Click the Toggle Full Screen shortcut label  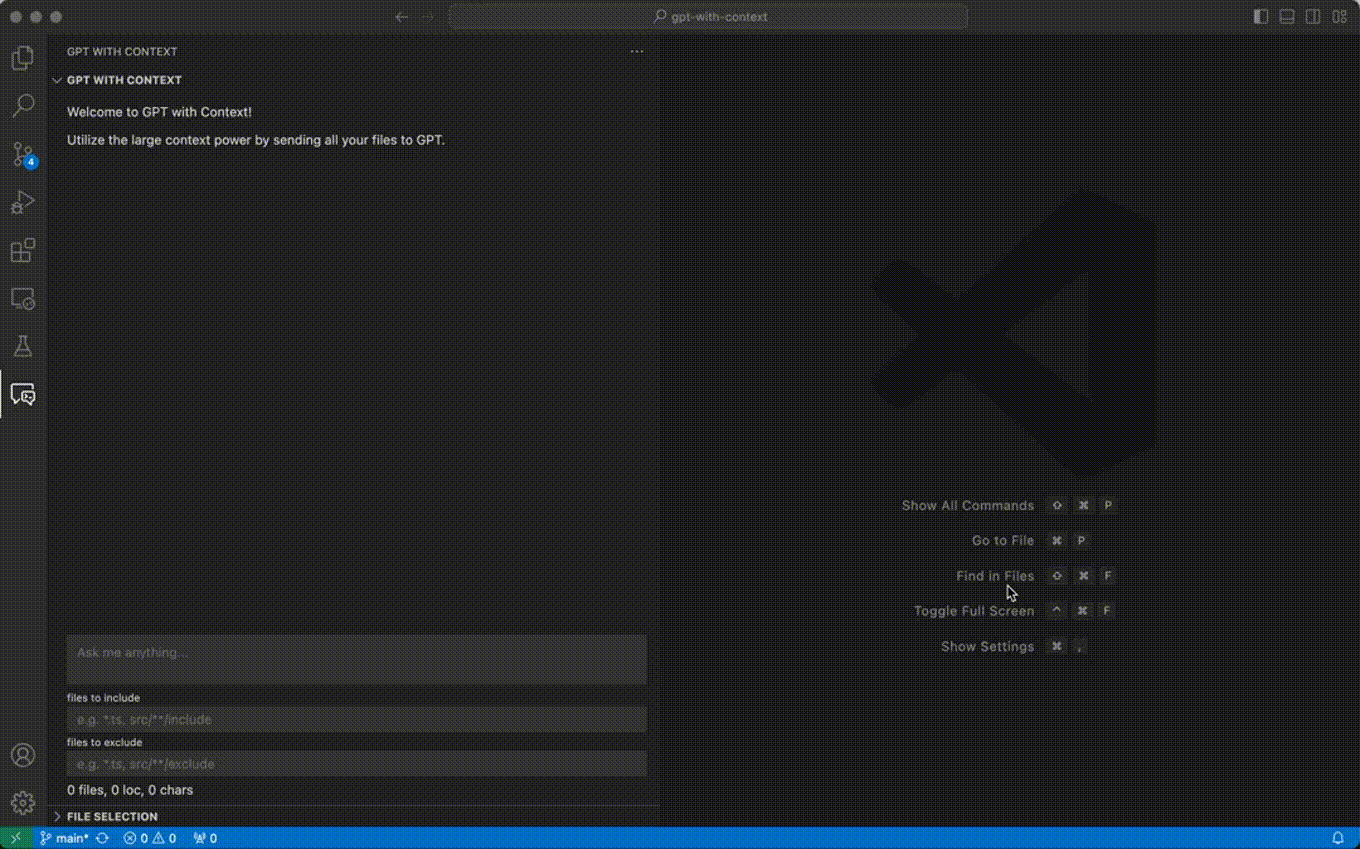tap(974, 611)
